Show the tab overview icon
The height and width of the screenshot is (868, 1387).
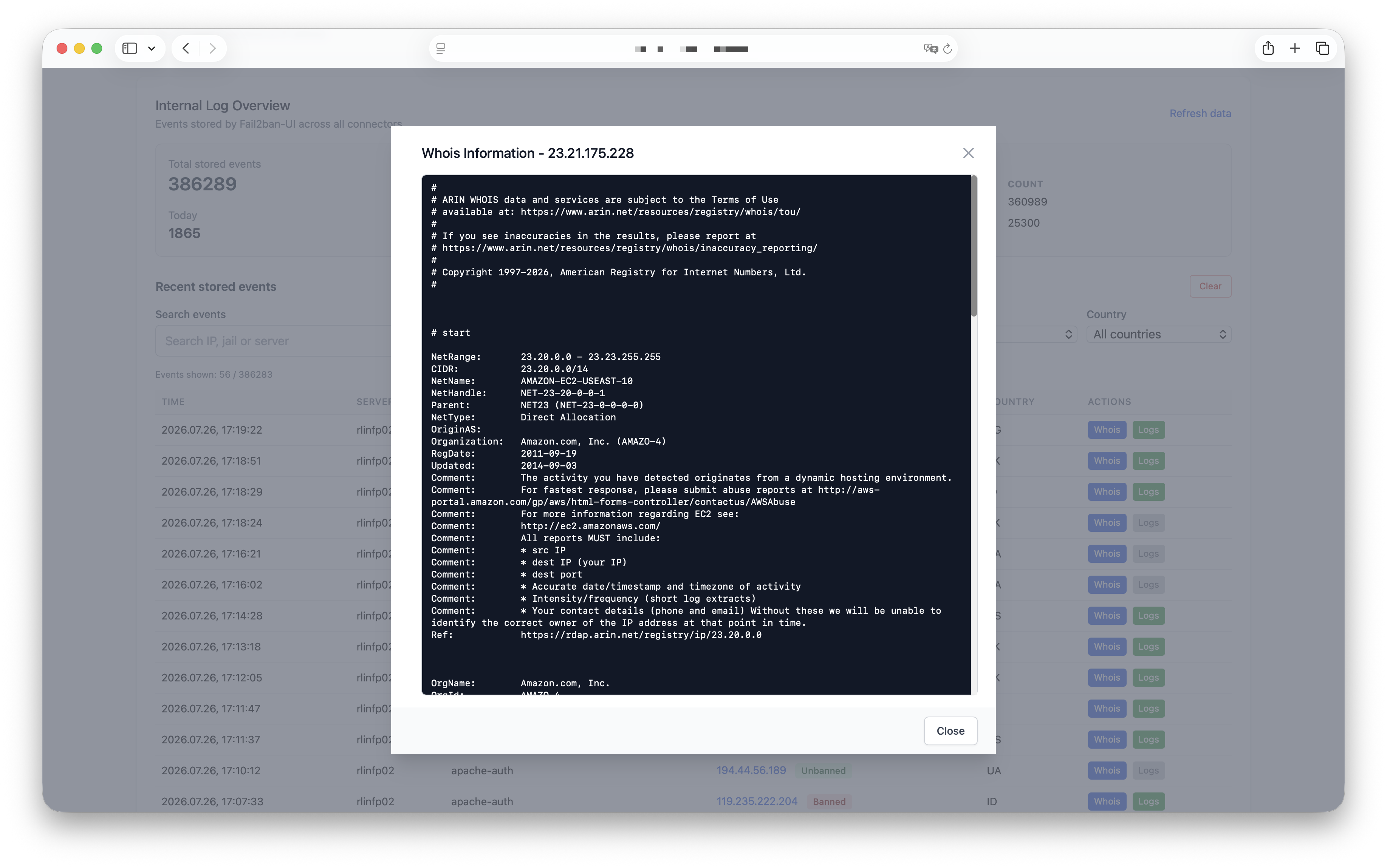click(1322, 48)
